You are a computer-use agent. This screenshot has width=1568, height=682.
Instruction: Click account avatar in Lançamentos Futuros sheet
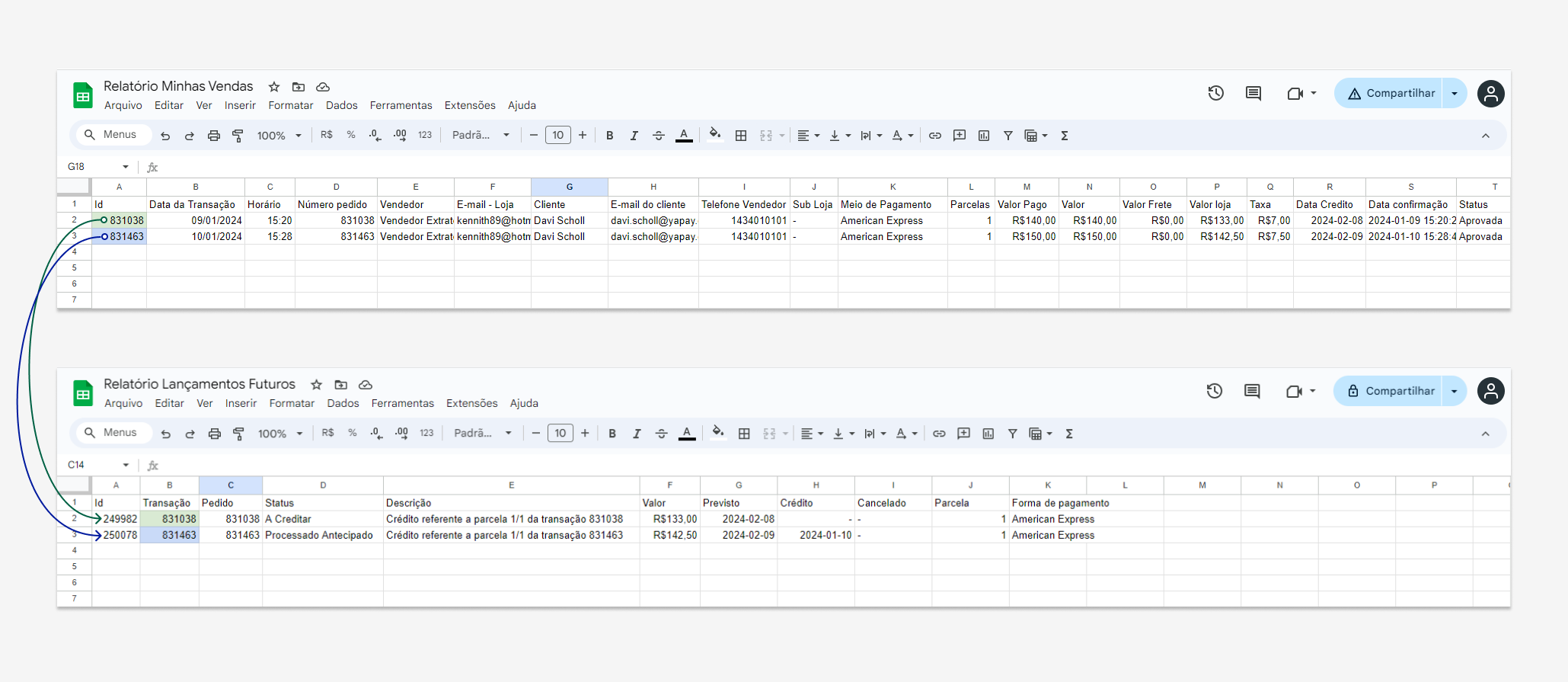click(1490, 391)
